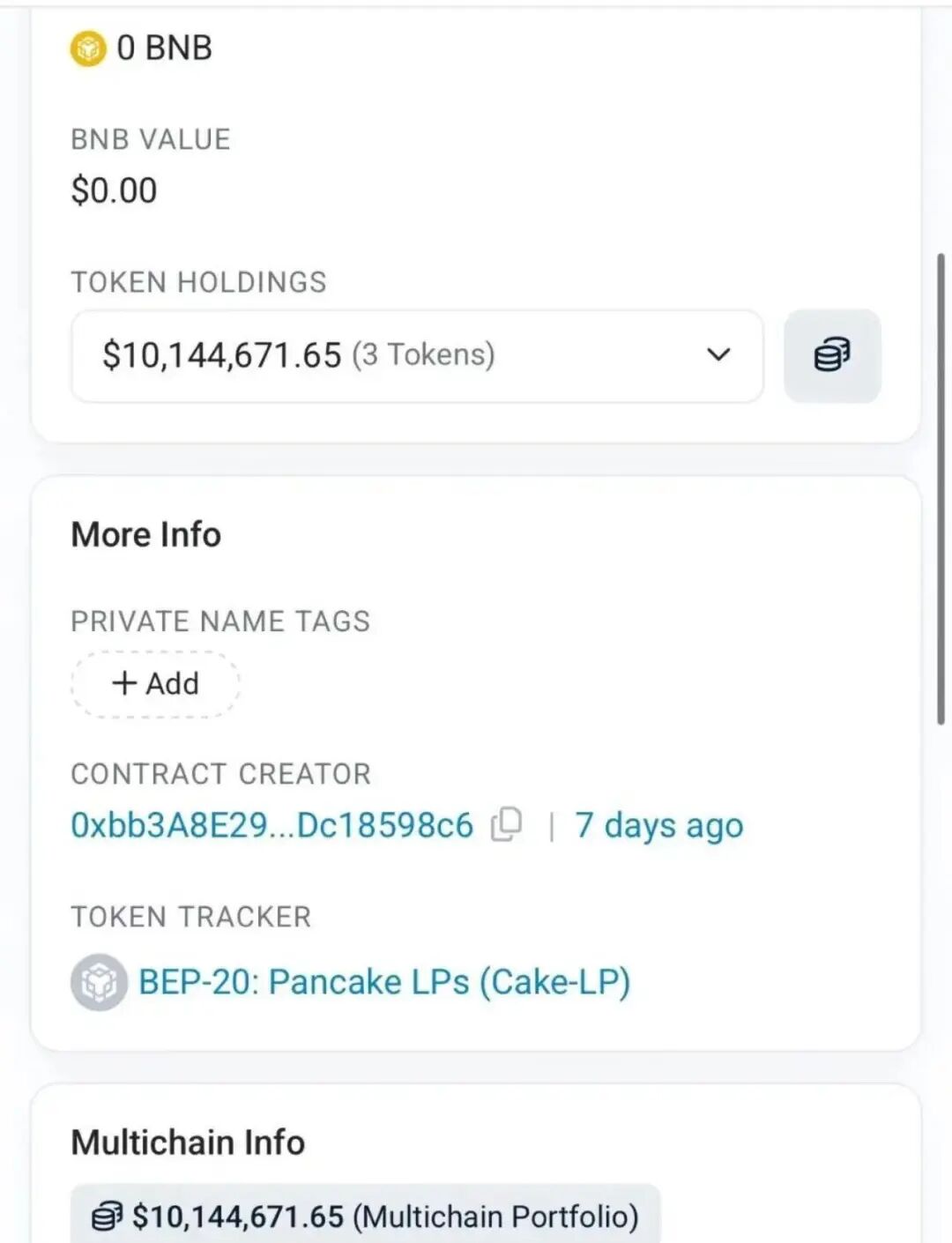Click the Token Holdings label
952x1243 pixels.
[x=198, y=282]
